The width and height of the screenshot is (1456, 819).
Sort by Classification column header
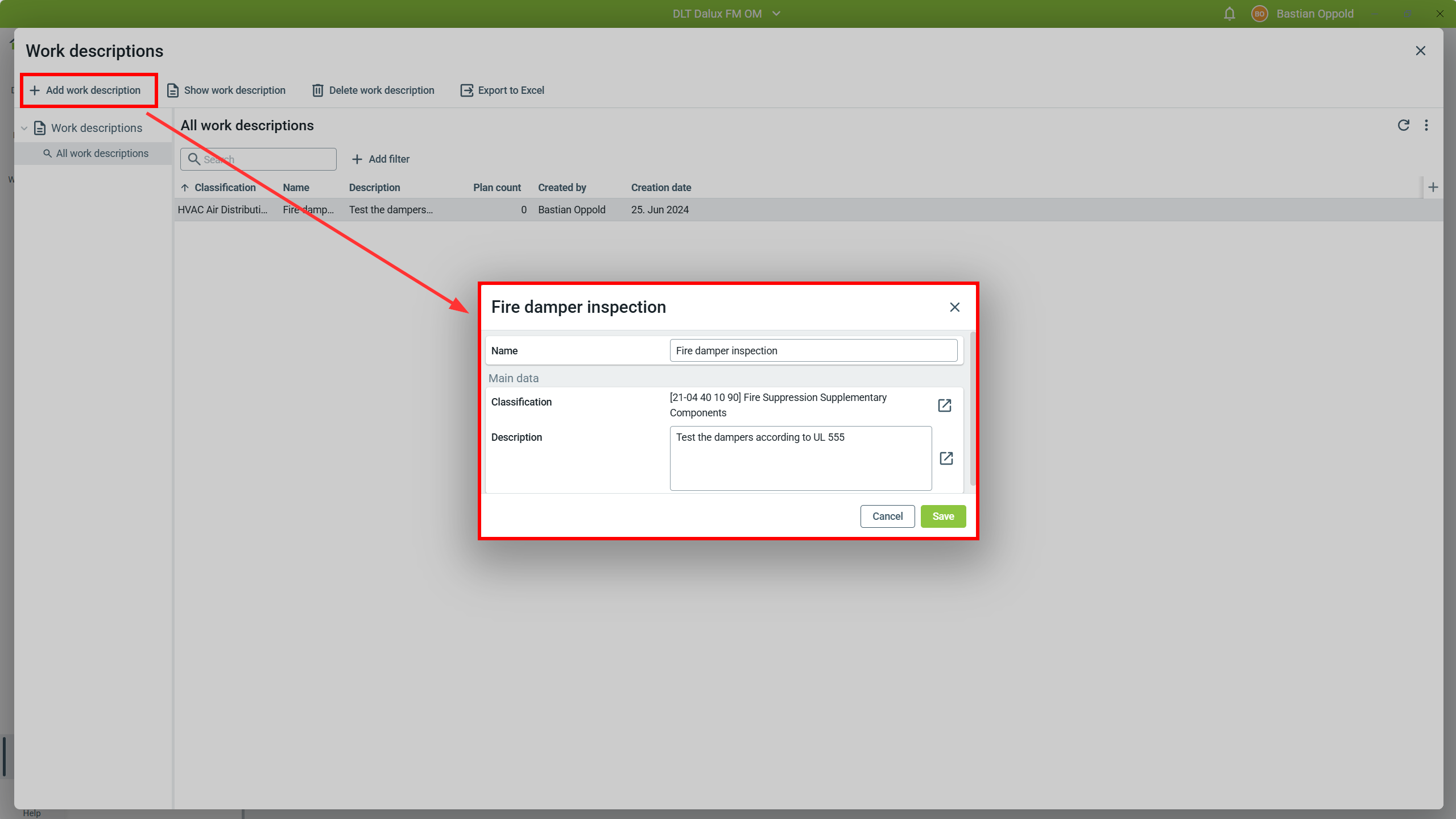point(225,188)
